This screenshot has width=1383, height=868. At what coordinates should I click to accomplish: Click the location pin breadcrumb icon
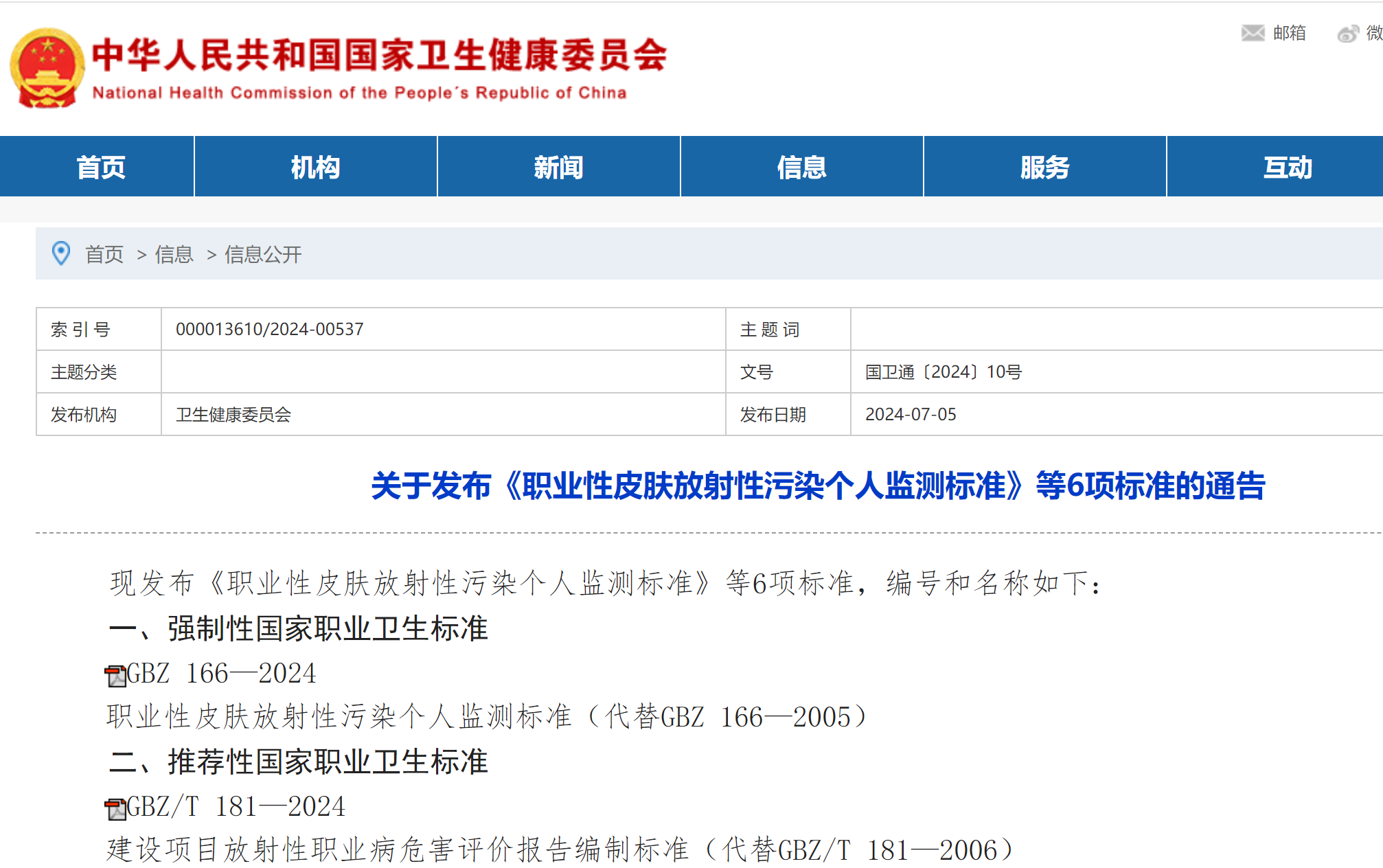pos(61,253)
